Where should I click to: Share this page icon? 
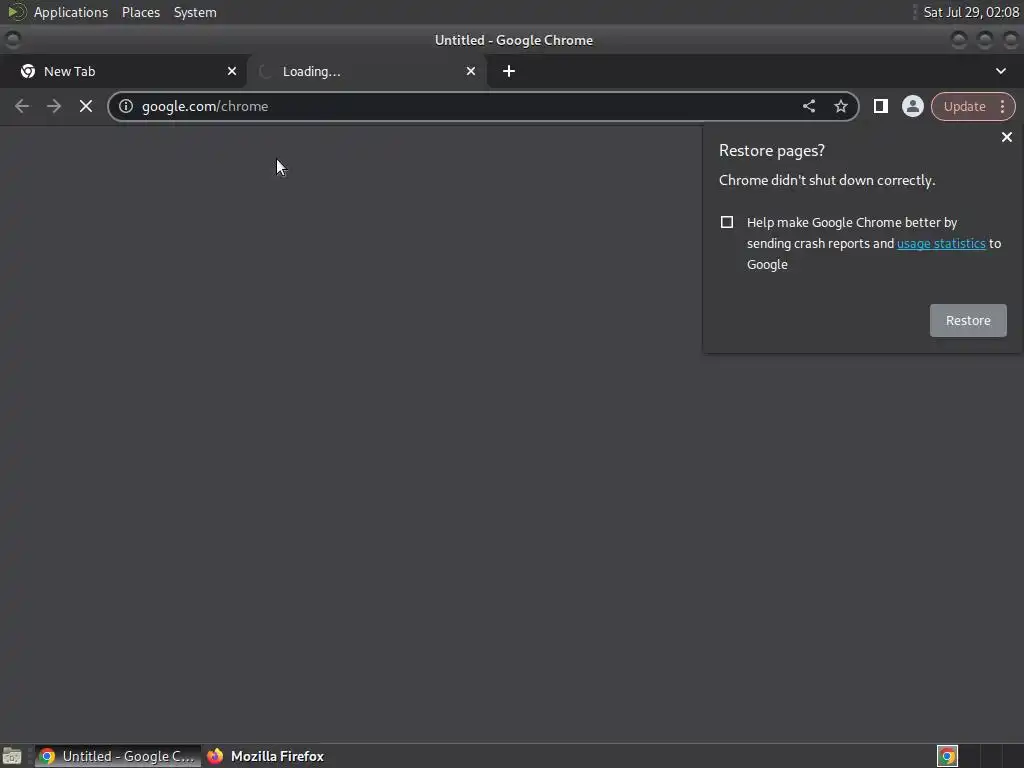(808, 106)
